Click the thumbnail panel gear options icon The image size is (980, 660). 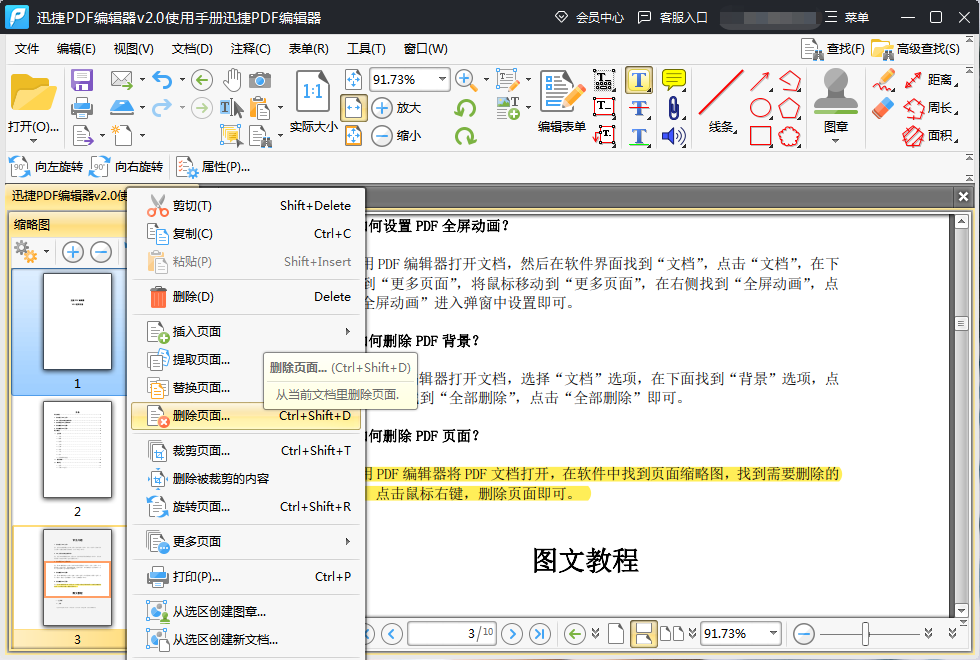(x=26, y=252)
